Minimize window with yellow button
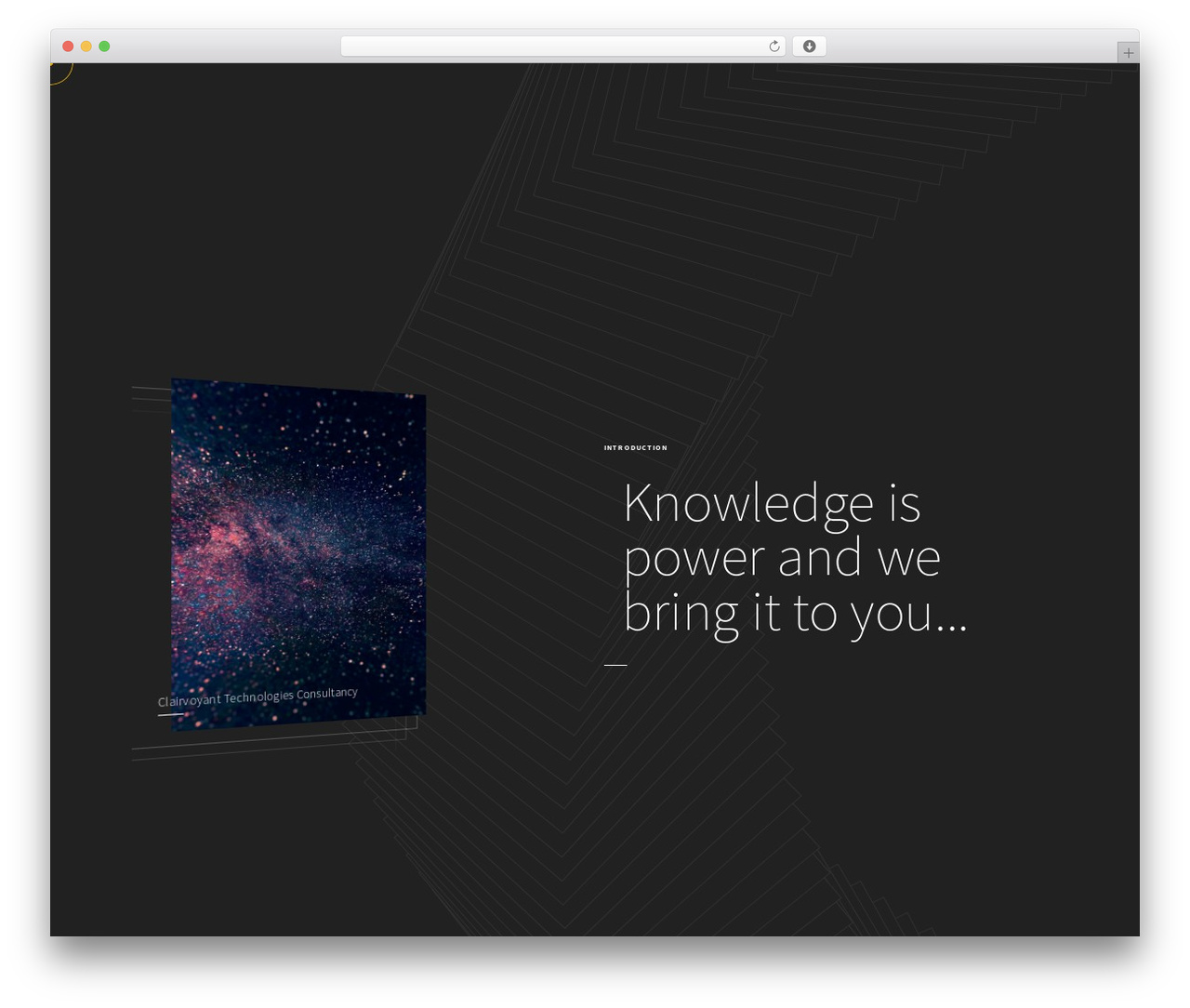 86,46
